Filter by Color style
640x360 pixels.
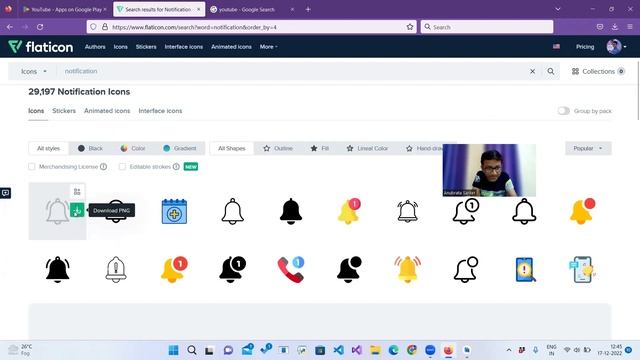tap(133, 148)
